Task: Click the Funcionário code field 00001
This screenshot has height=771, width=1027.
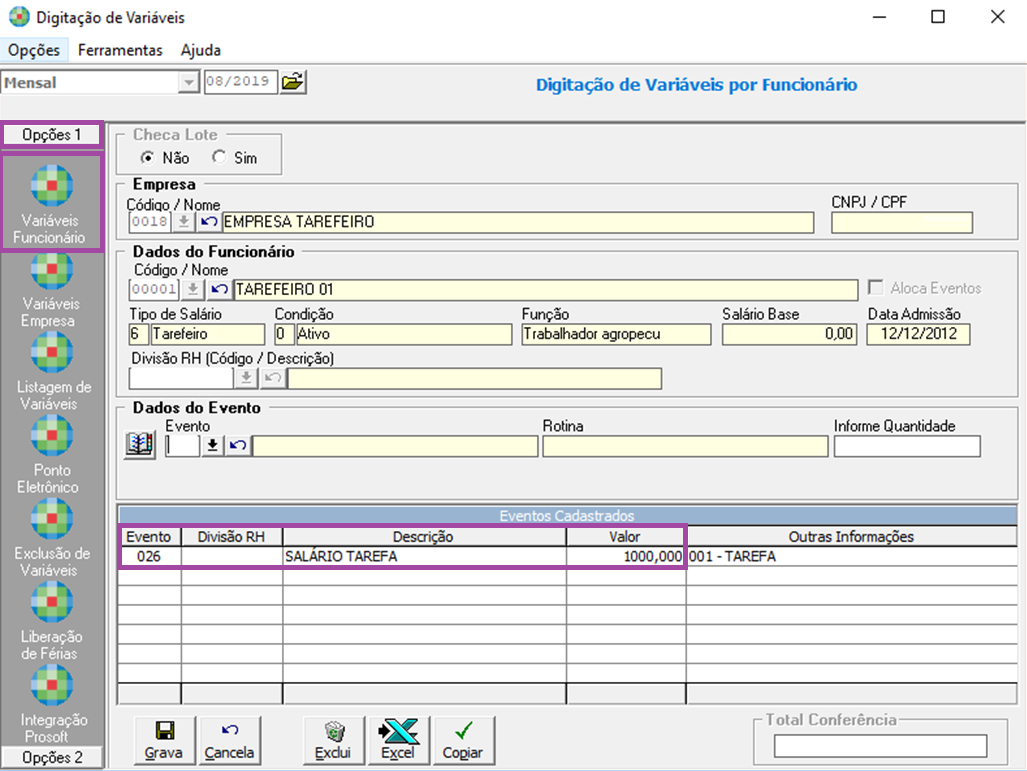Action: click(x=155, y=289)
